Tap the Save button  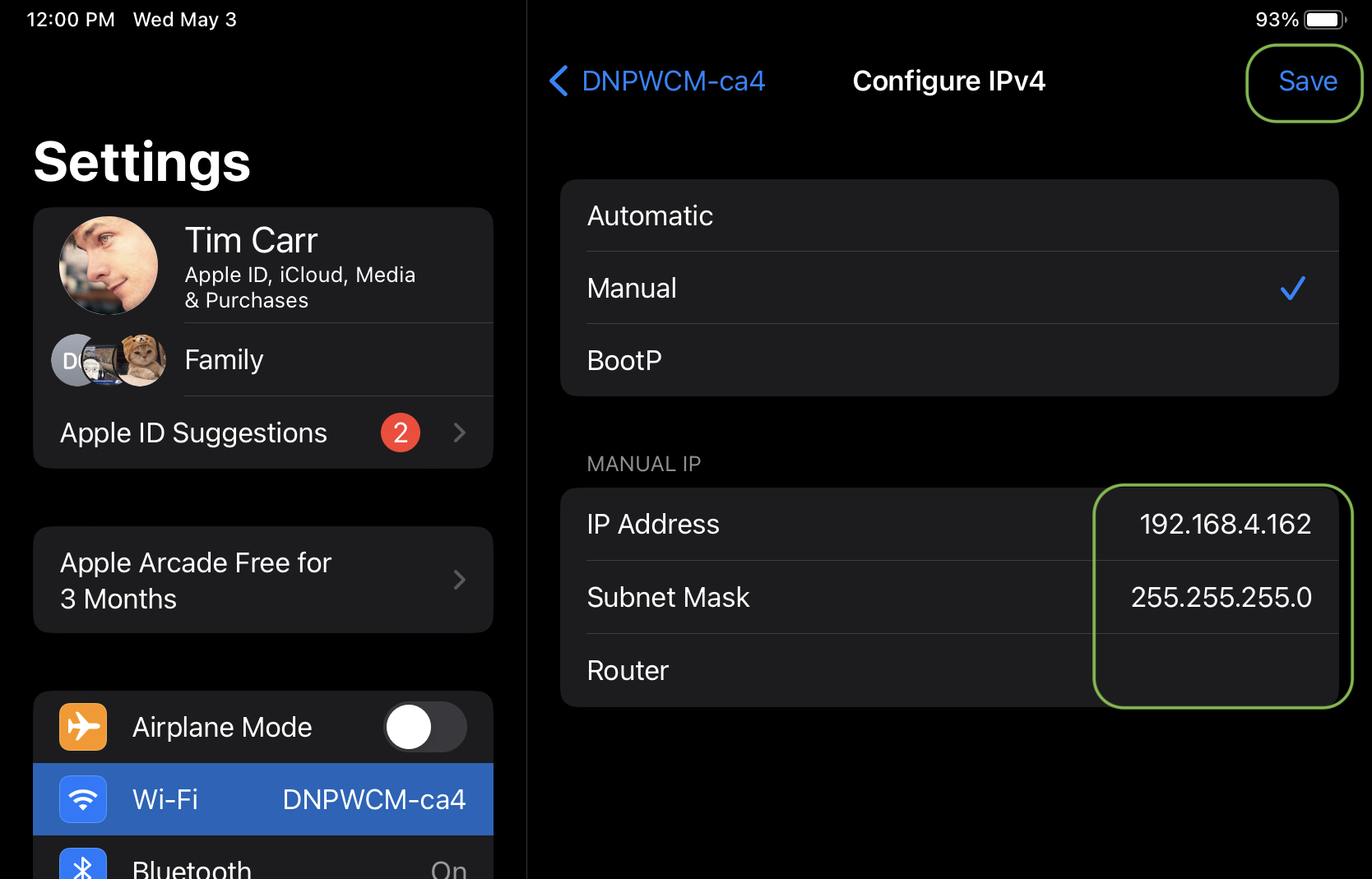coord(1307,81)
